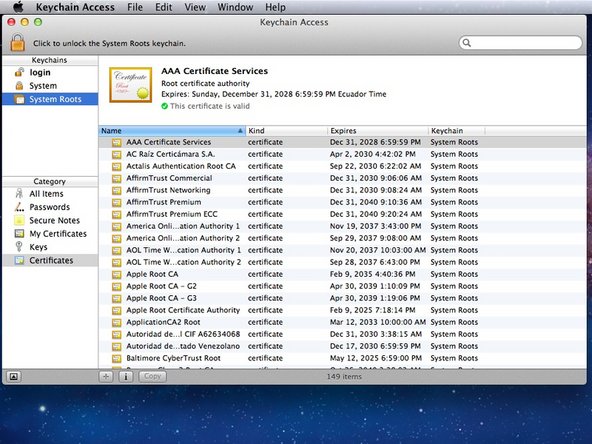Image resolution: width=592 pixels, height=444 pixels.
Task: Click the padlock icon to unlock keychain
Action: pyautogui.click(x=17, y=42)
